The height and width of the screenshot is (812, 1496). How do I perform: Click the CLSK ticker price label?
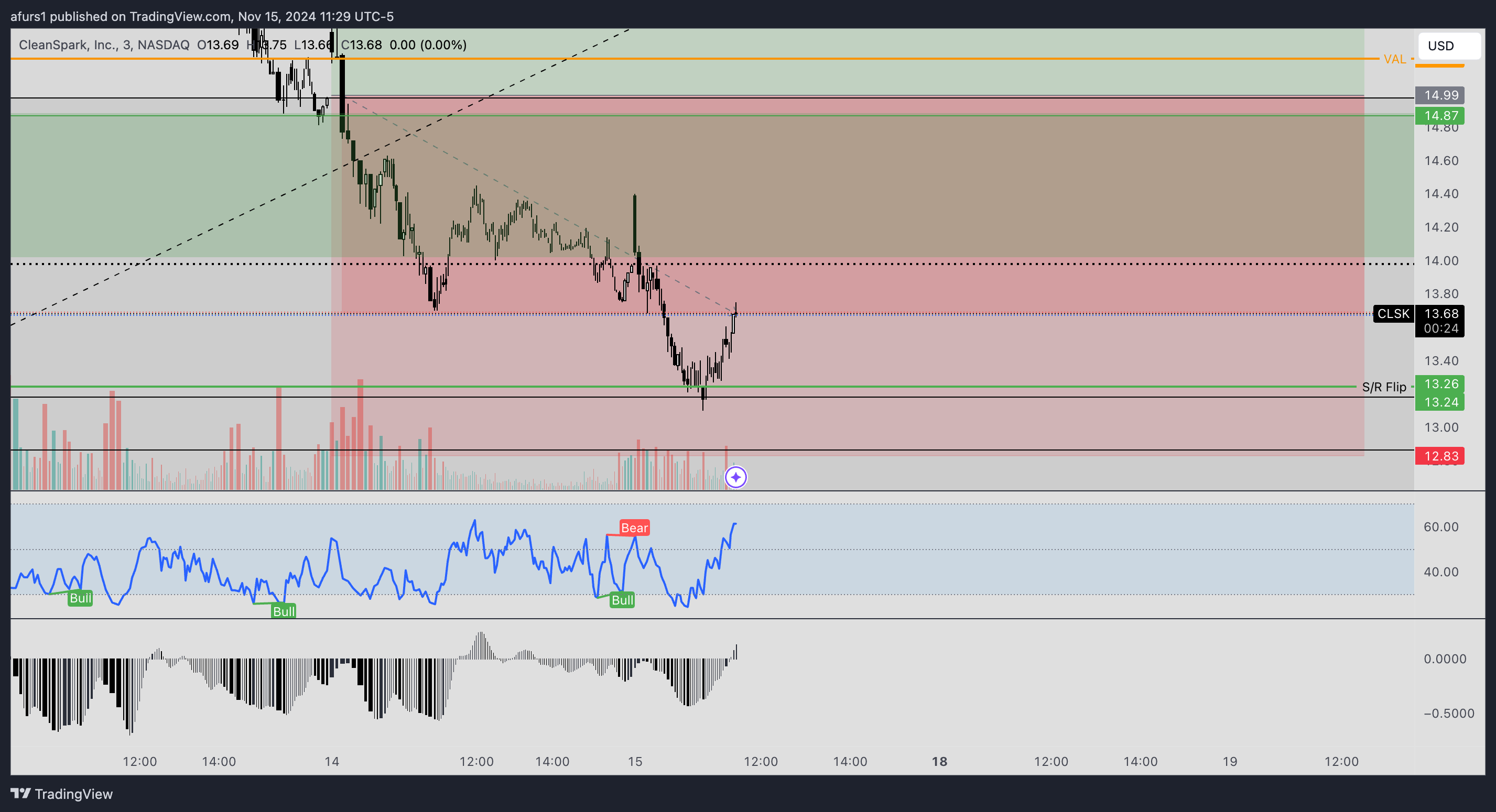pos(1393,313)
